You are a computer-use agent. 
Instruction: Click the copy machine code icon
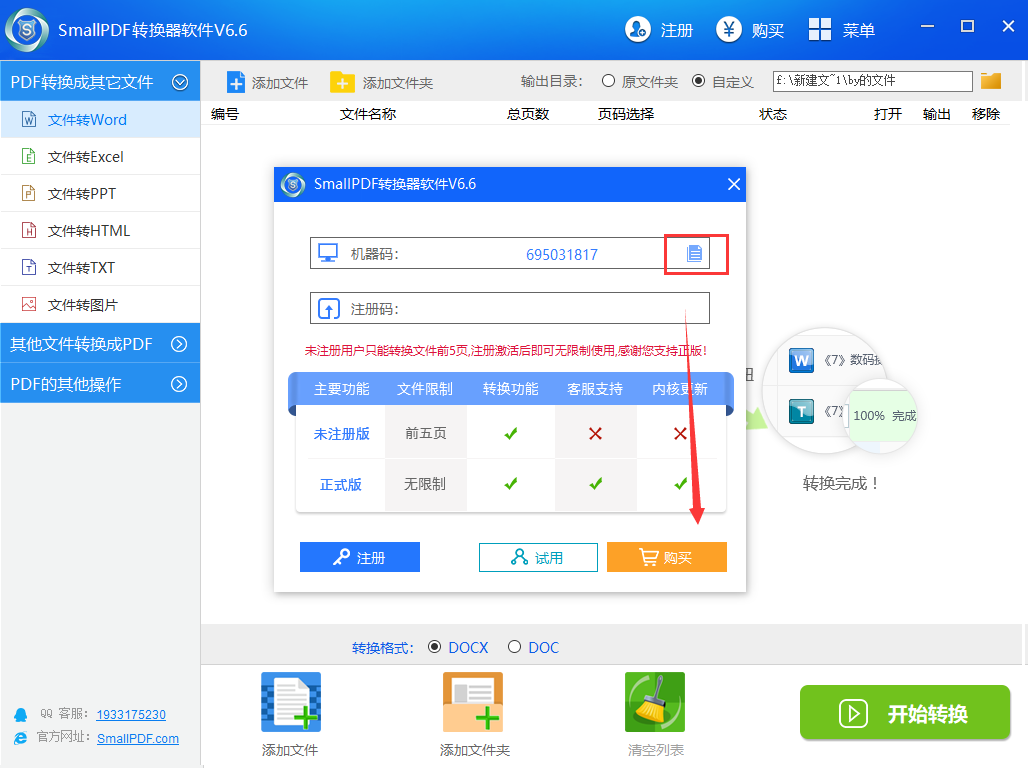click(x=696, y=254)
